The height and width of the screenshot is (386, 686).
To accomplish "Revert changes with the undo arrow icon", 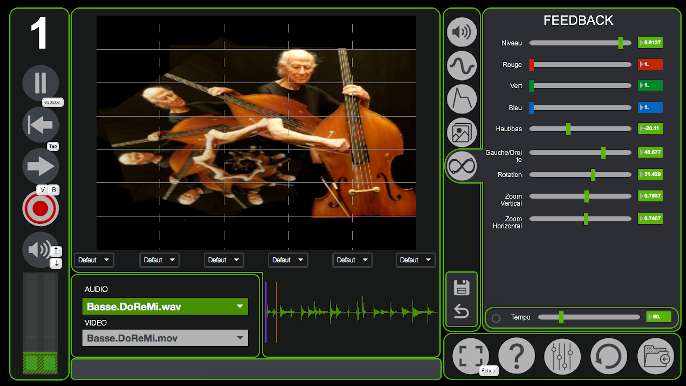I will pos(461,311).
